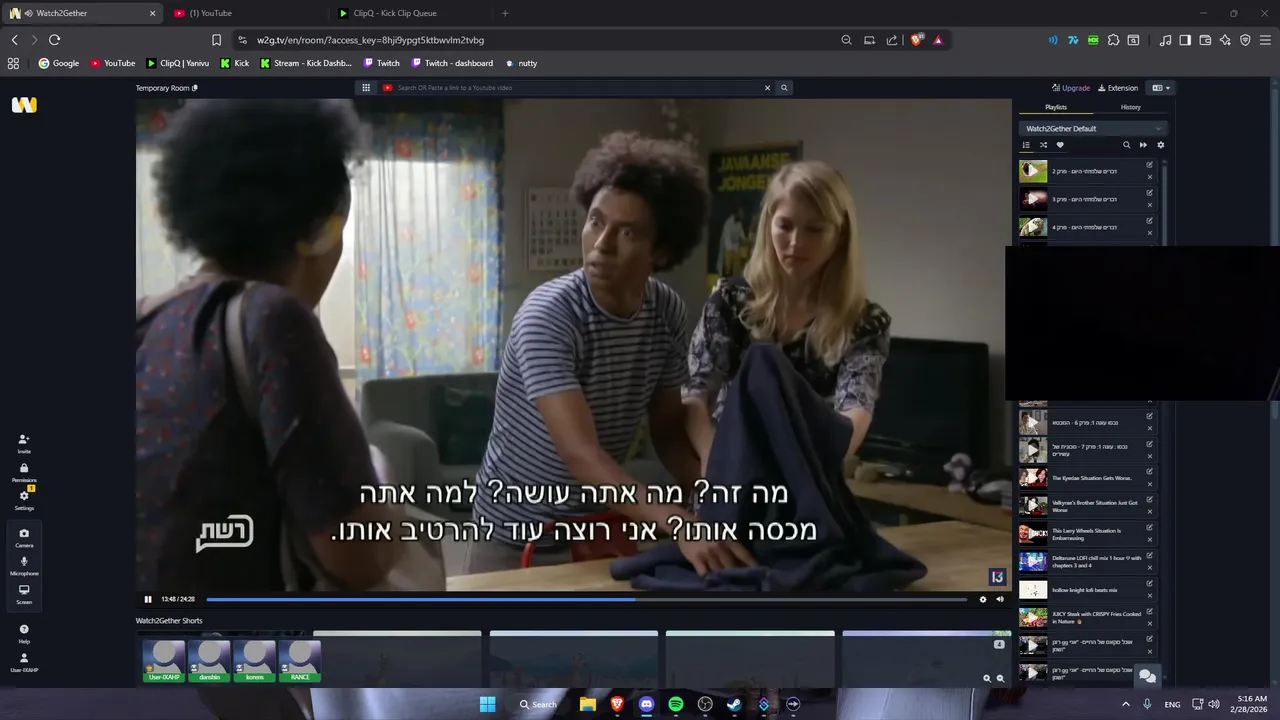Open the nutty bookmark

tap(521, 63)
